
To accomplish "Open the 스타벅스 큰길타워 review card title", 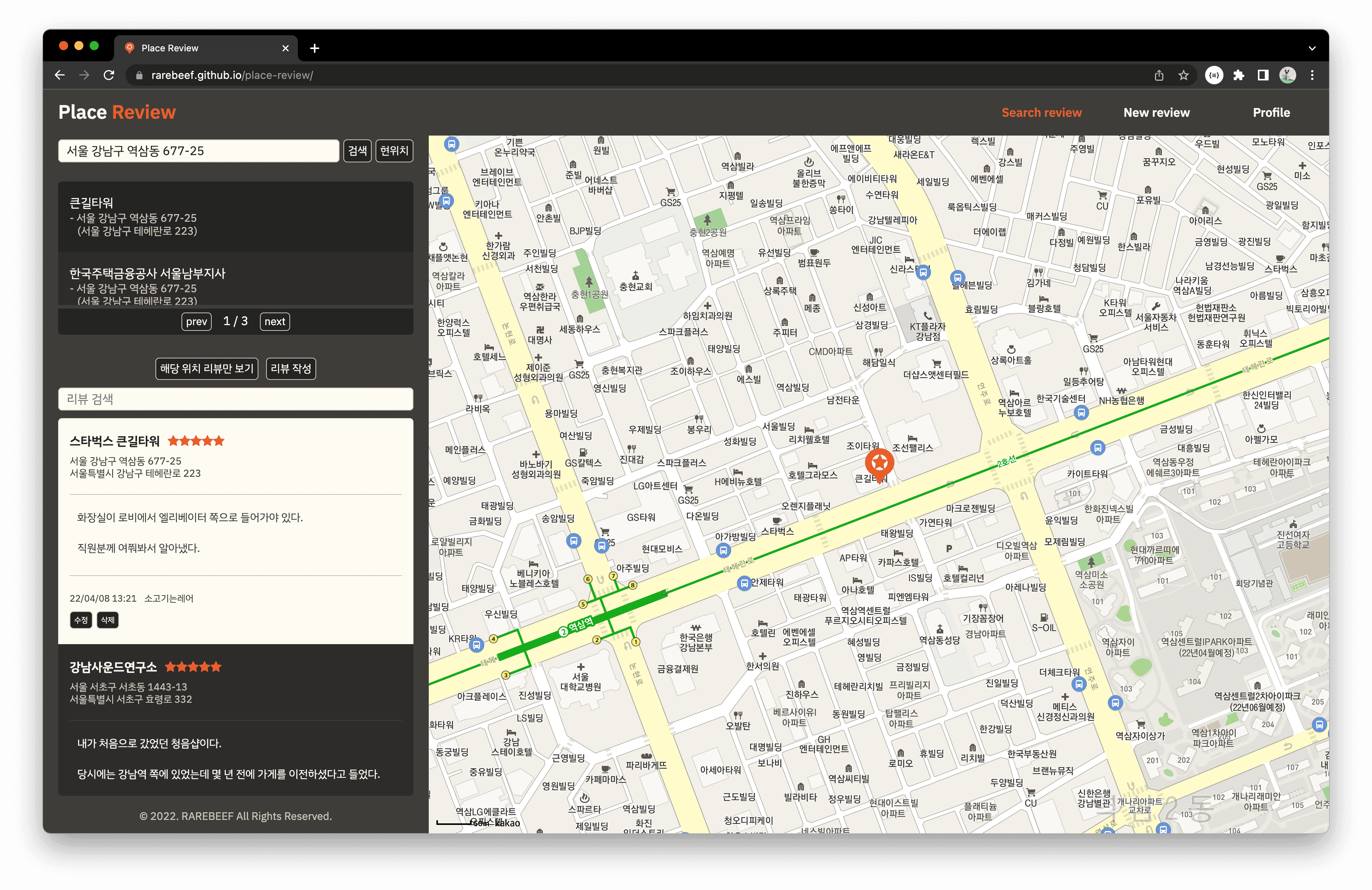I will click(115, 441).
